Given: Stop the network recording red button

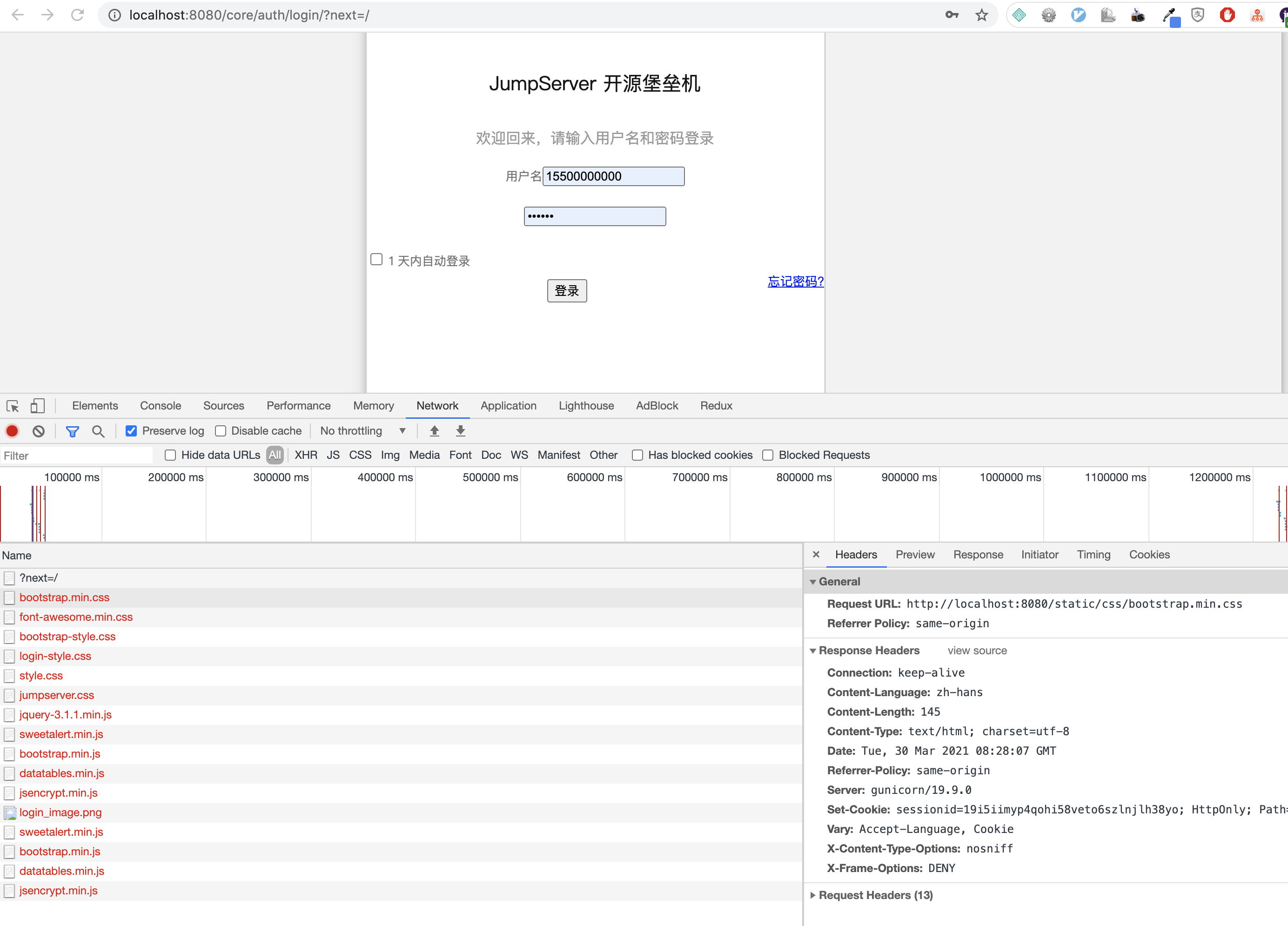Looking at the screenshot, I should point(12,431).
